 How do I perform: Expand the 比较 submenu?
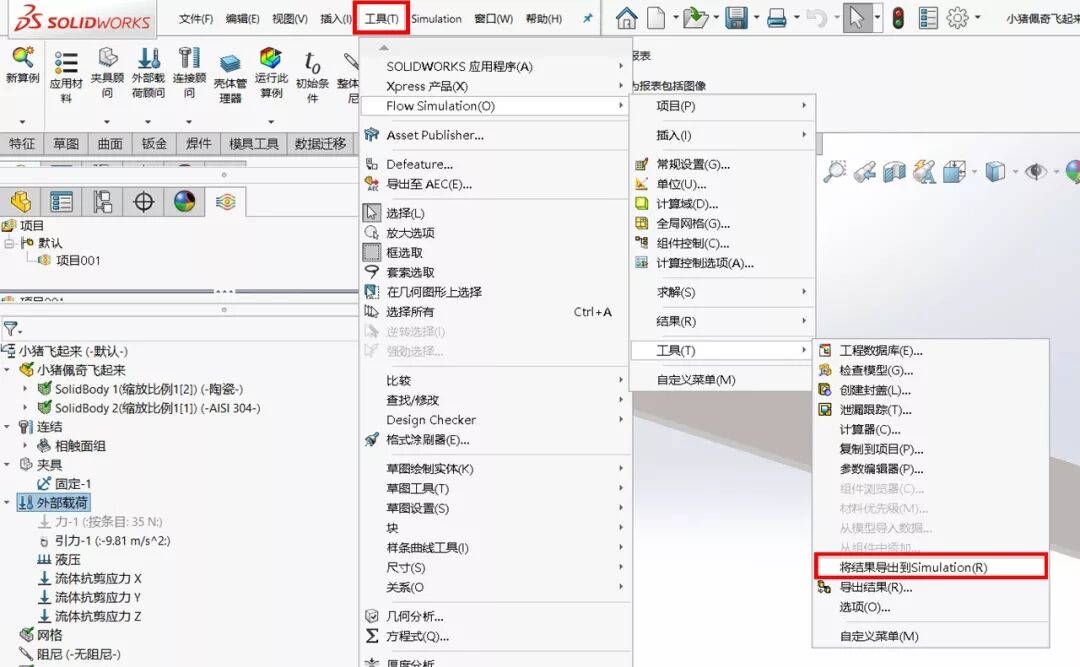pos(495,380)
